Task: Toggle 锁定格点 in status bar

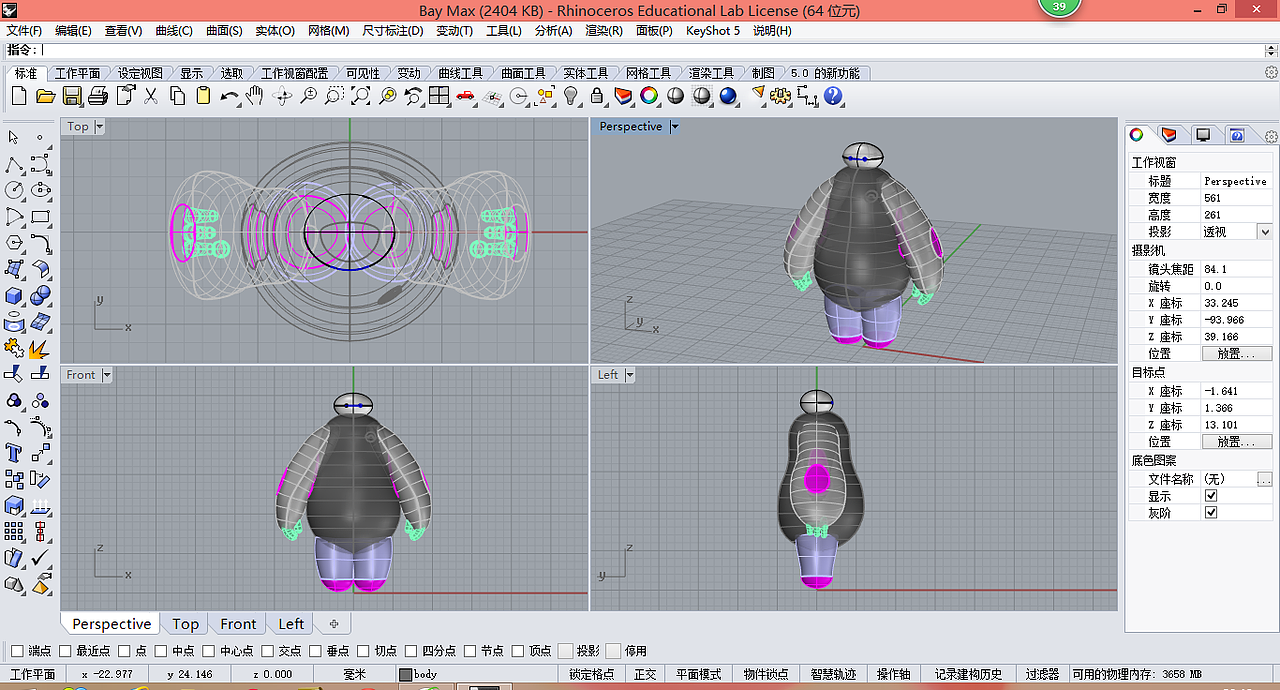Action: pos(591,675)
